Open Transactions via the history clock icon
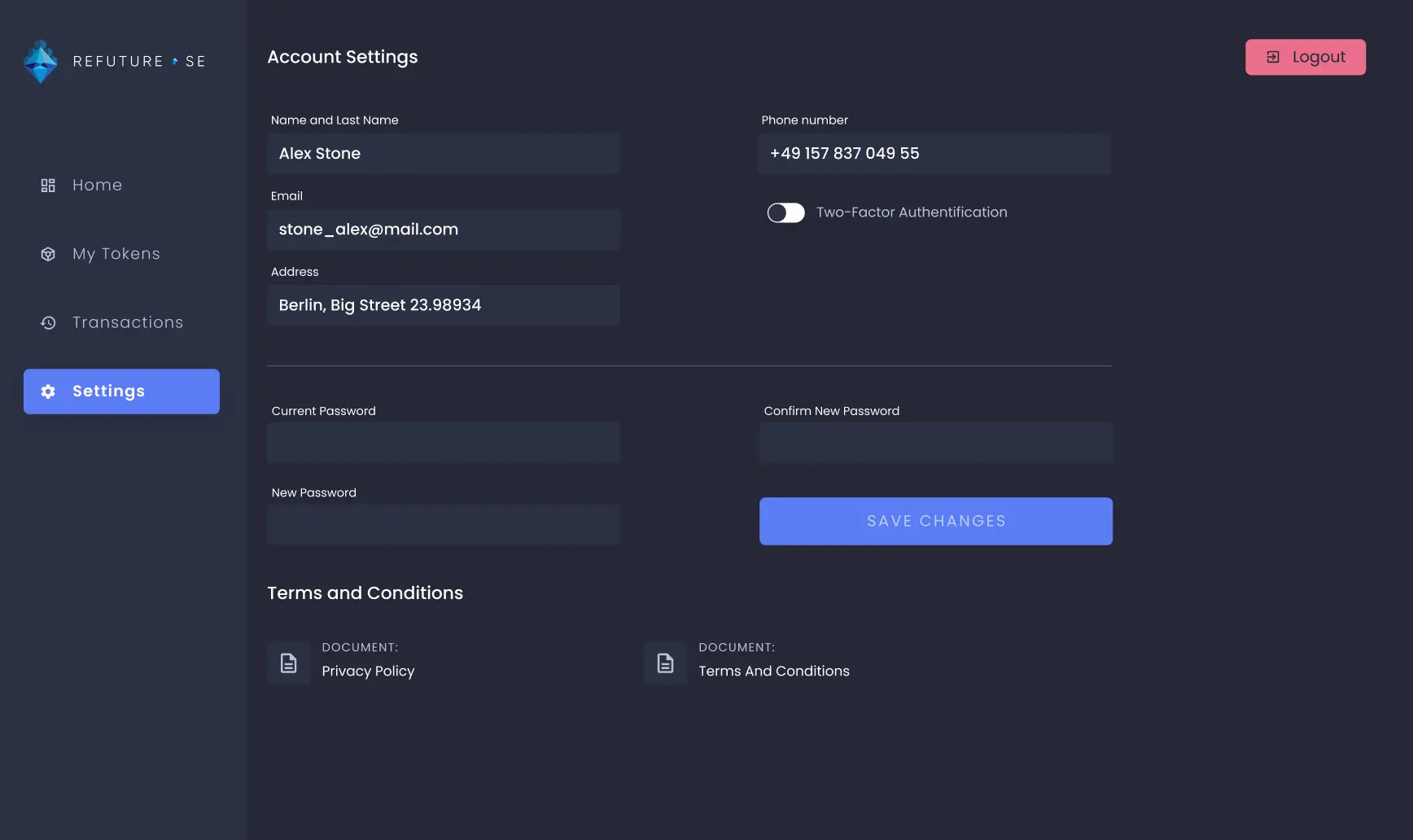The image size is (1413, 840). tap(48, 322)
